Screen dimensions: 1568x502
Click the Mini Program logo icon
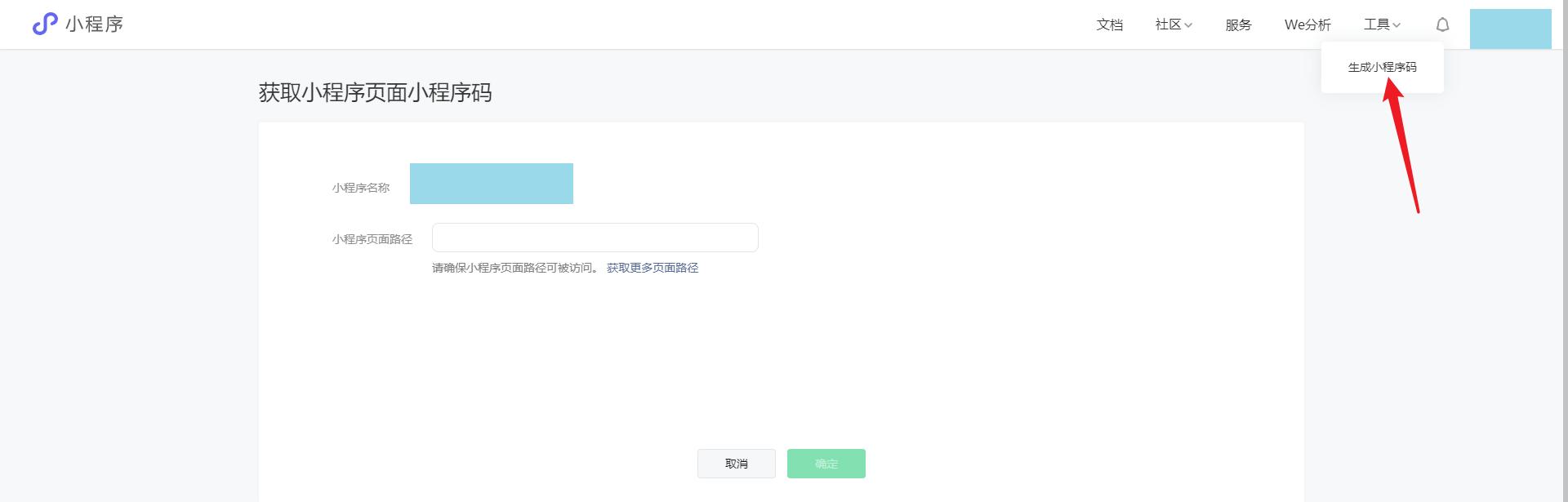[45, 24]
